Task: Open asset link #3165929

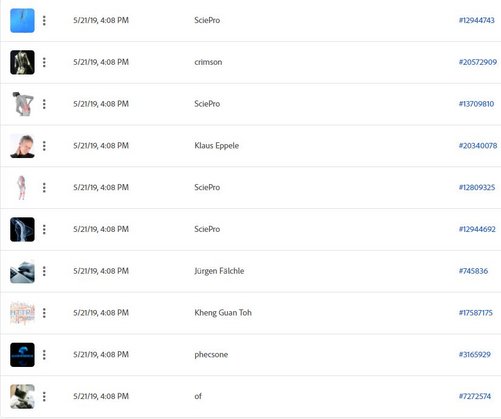Action: pyautogui.click(x=475, y=354)
